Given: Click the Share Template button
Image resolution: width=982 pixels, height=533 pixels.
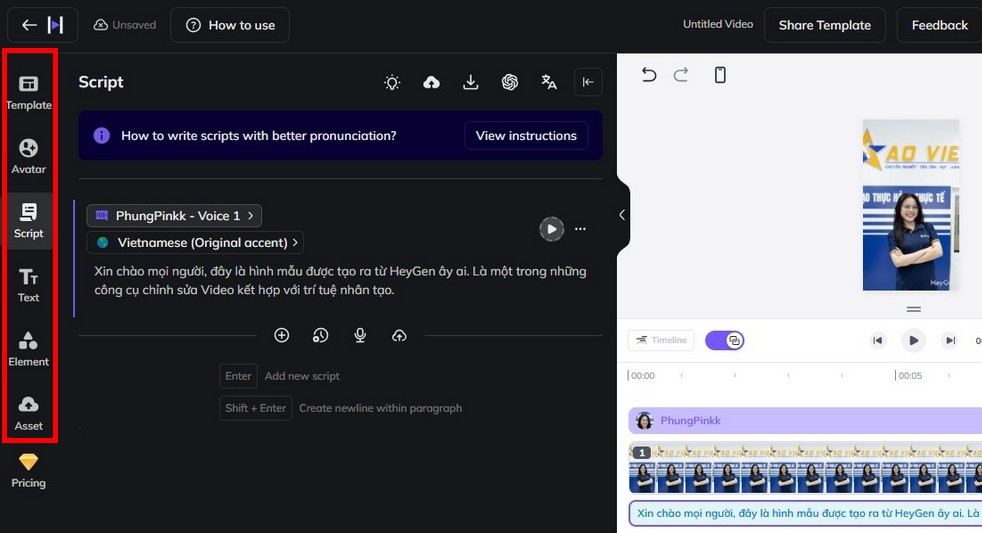Looking at the screenshot, I should coord(825,25).
